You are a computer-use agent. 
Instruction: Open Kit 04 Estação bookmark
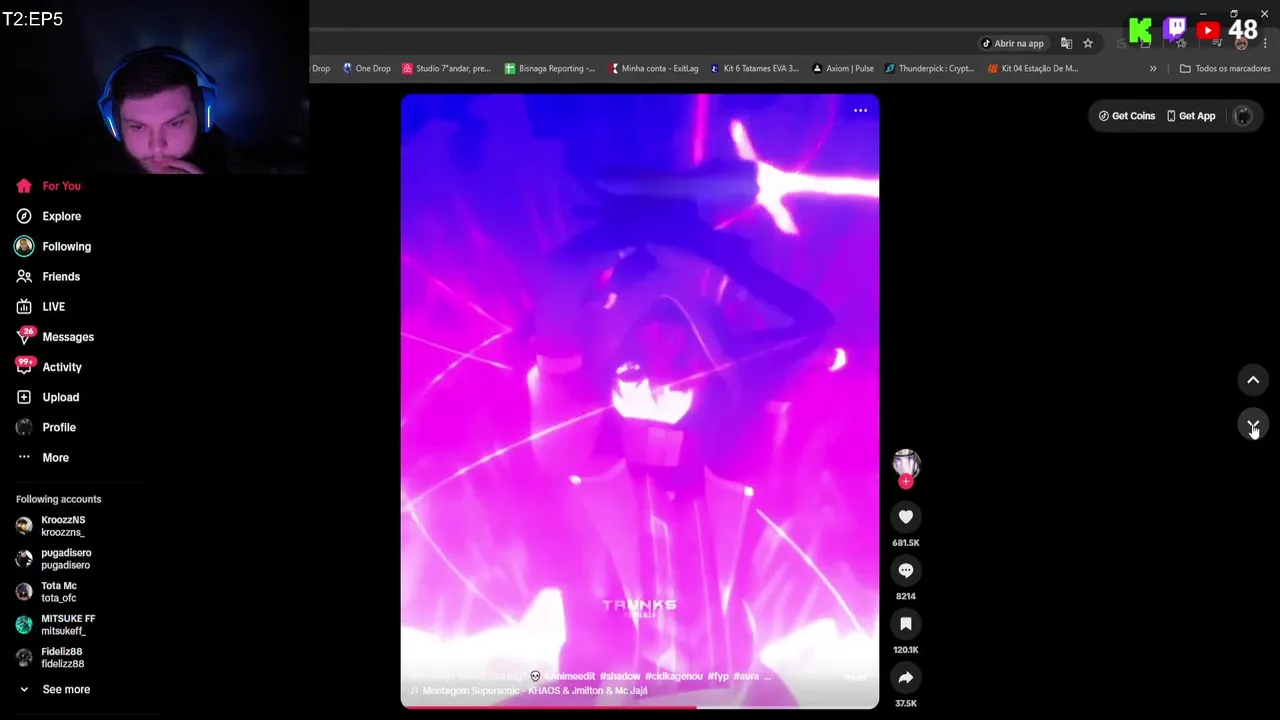tap(1033, 69)
